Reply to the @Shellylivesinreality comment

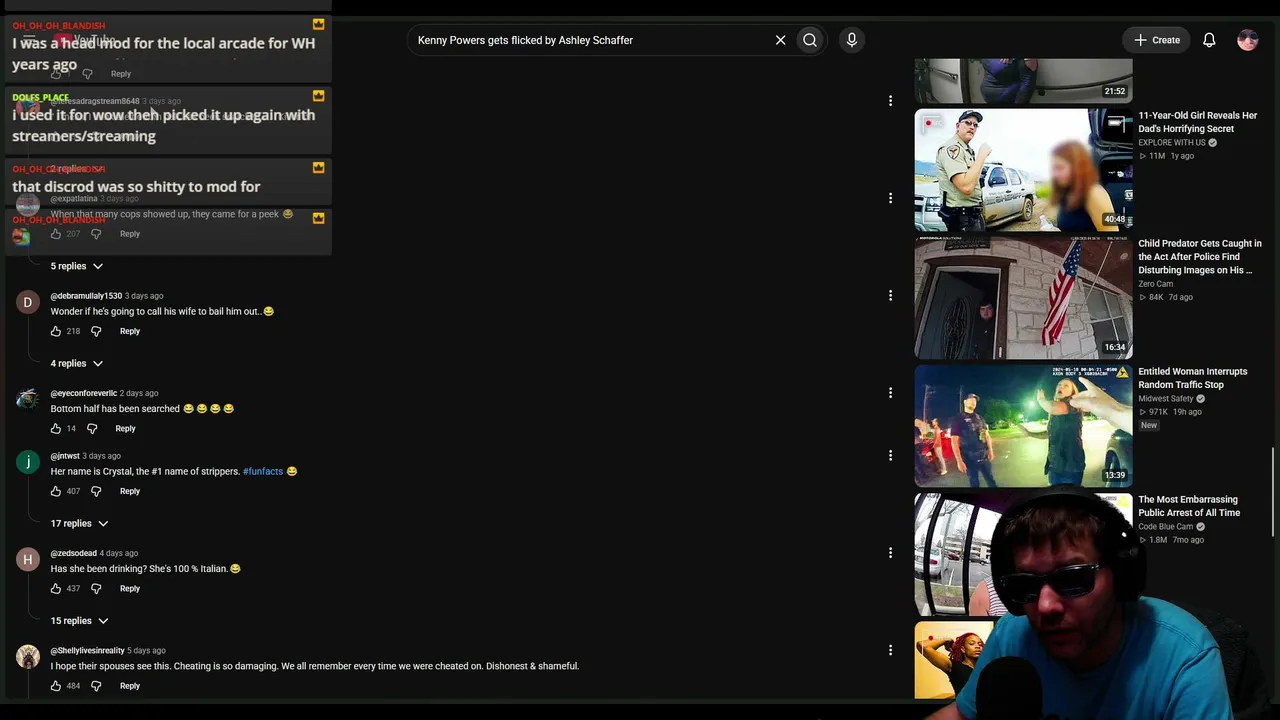tap(130, 686)
